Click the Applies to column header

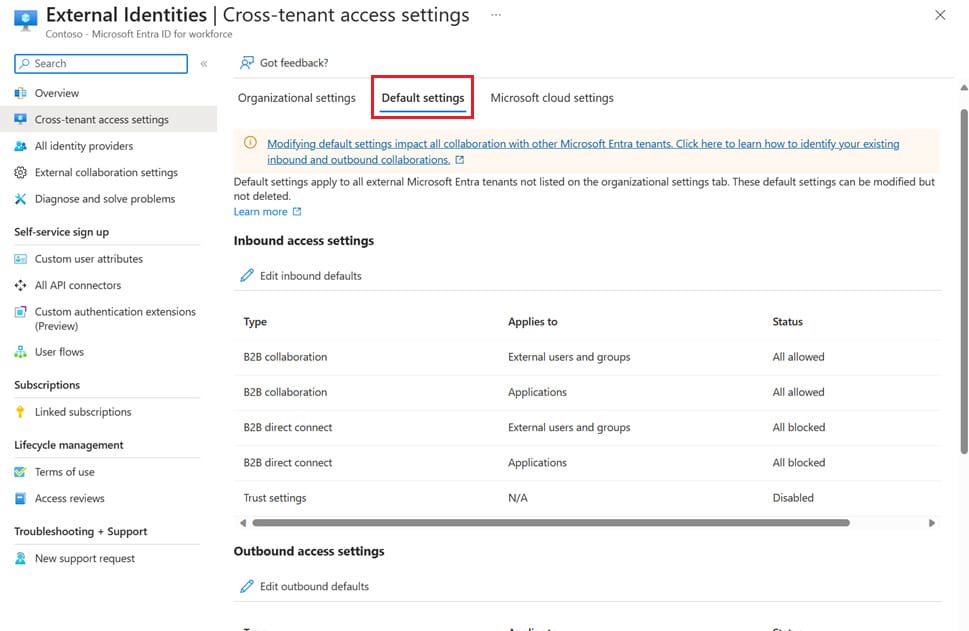533,321
